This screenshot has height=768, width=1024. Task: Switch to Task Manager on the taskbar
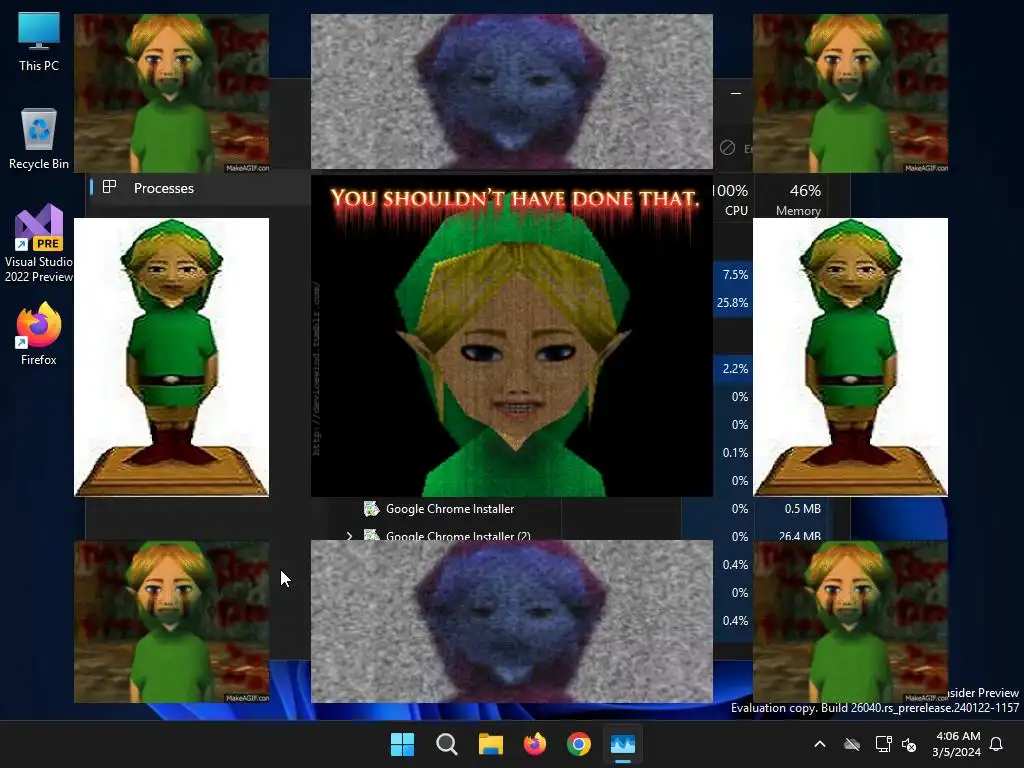point(622,744)
